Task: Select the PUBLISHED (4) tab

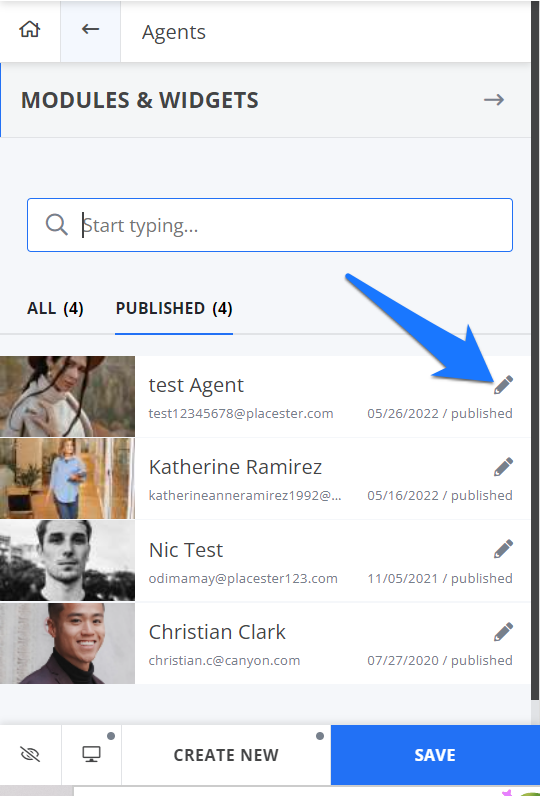Action: 174,308
